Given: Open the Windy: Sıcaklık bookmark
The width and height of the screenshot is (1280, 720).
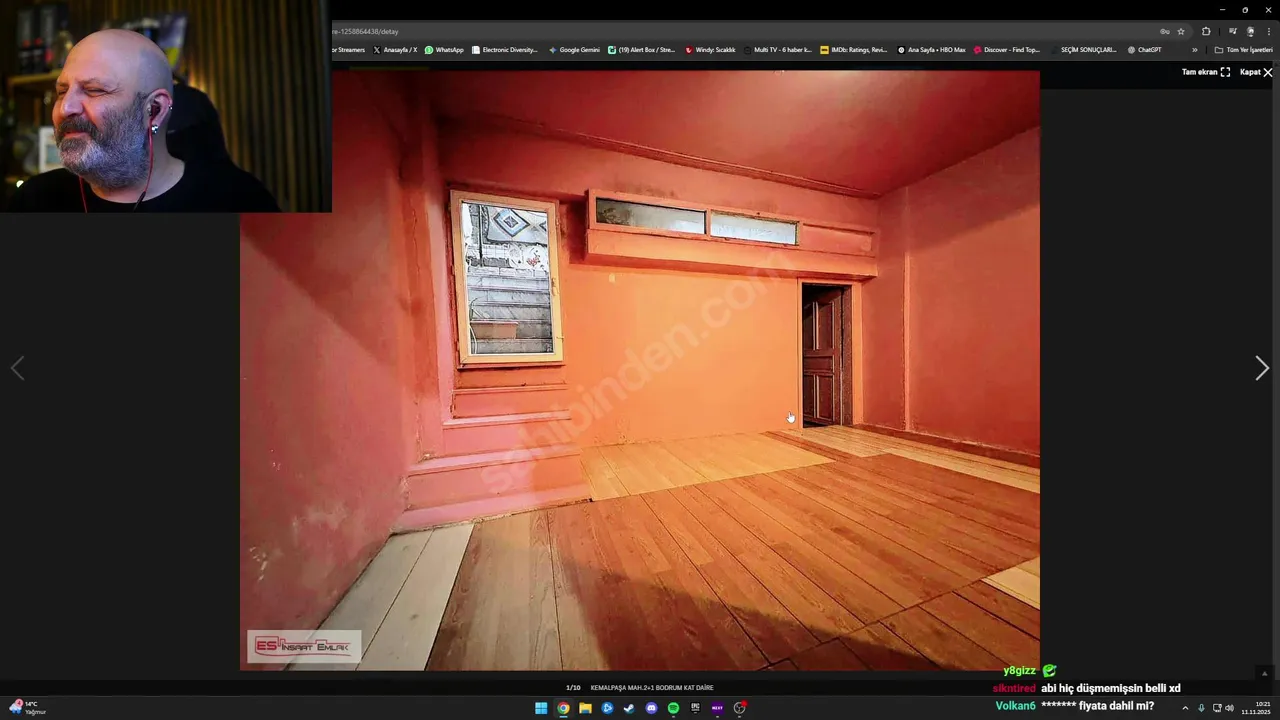Looking at the screenshot, I should tap(711, 49).
